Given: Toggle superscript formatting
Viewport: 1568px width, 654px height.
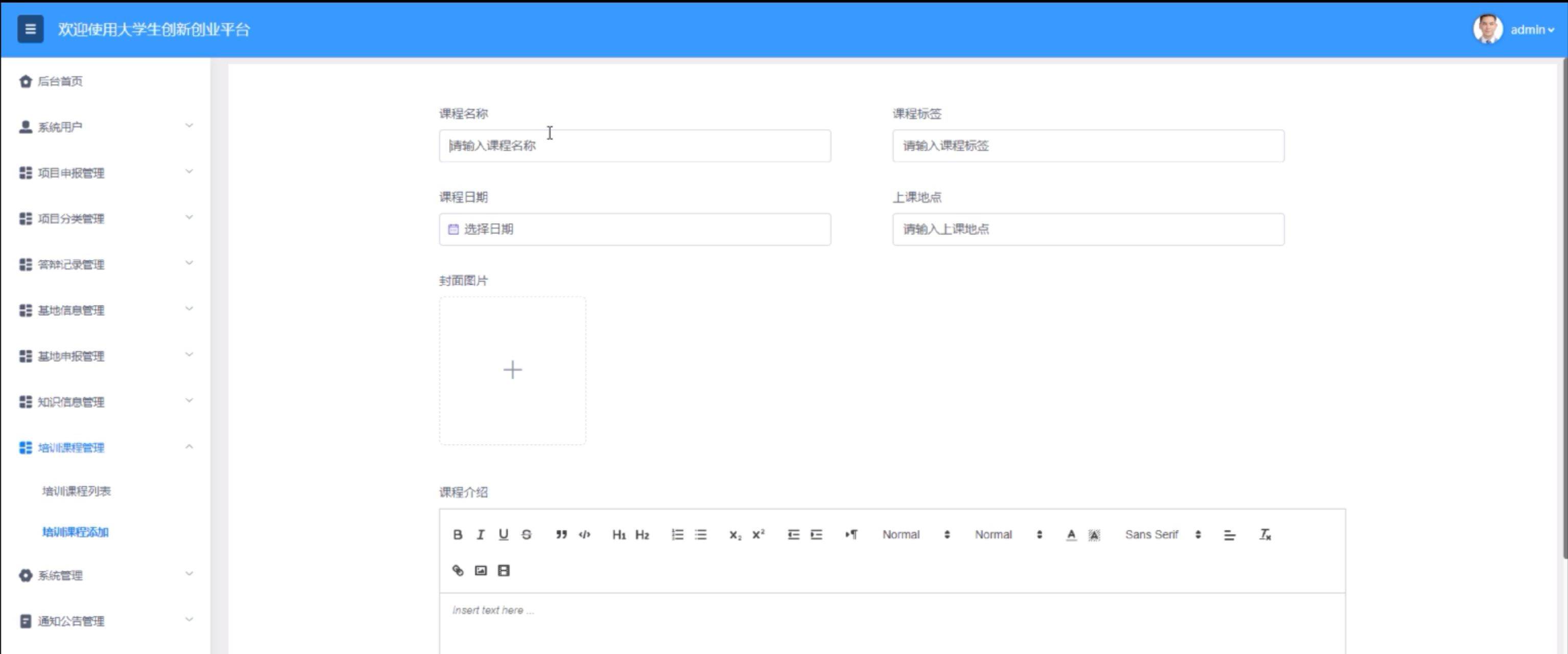Looking at the screenshot, I should 758,534.
